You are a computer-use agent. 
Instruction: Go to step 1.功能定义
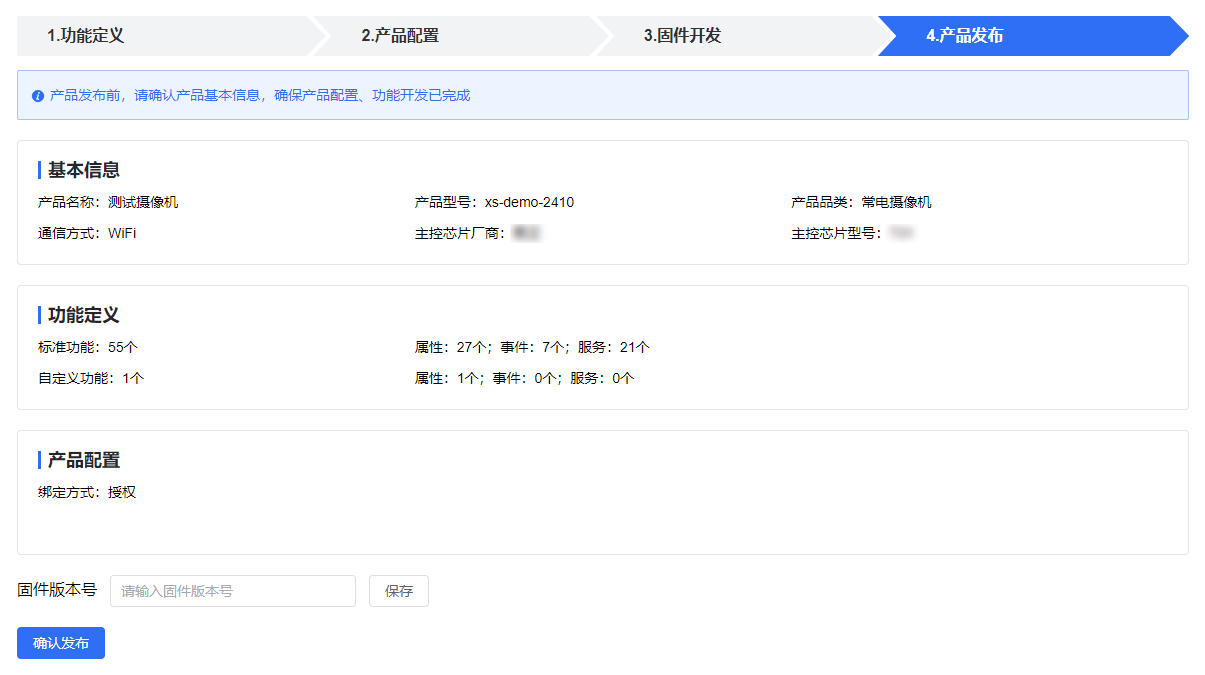pyautogui.click(x=86, y=36)
